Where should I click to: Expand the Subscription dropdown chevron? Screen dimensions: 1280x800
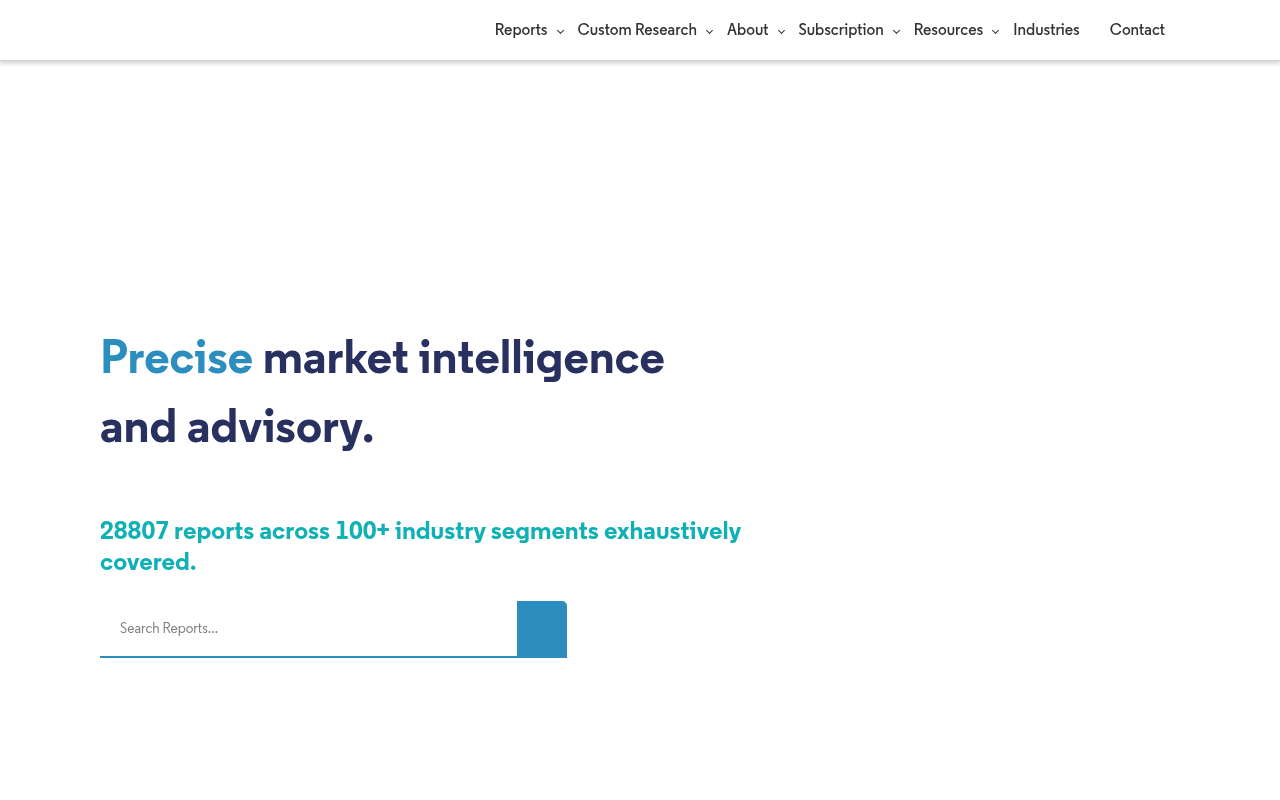(896, 32)
